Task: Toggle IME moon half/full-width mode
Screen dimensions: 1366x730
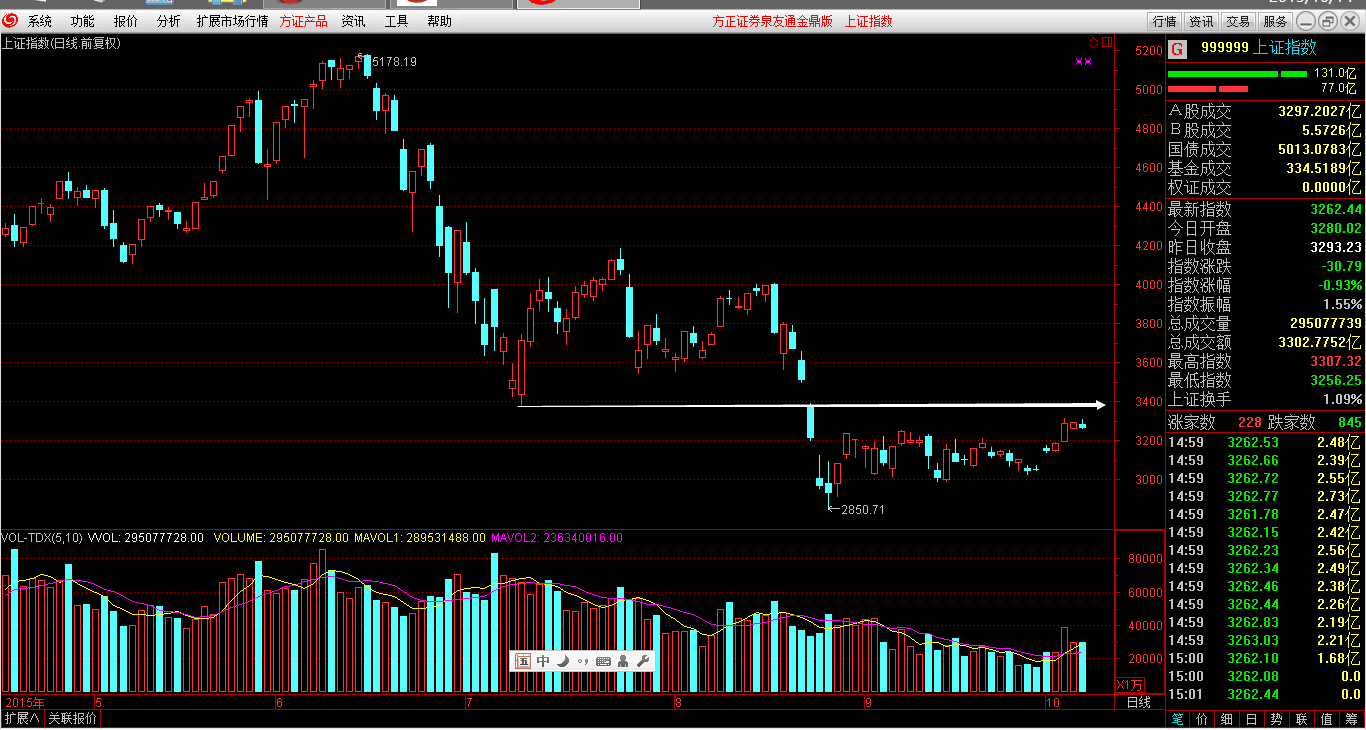Action: (563, 661)
